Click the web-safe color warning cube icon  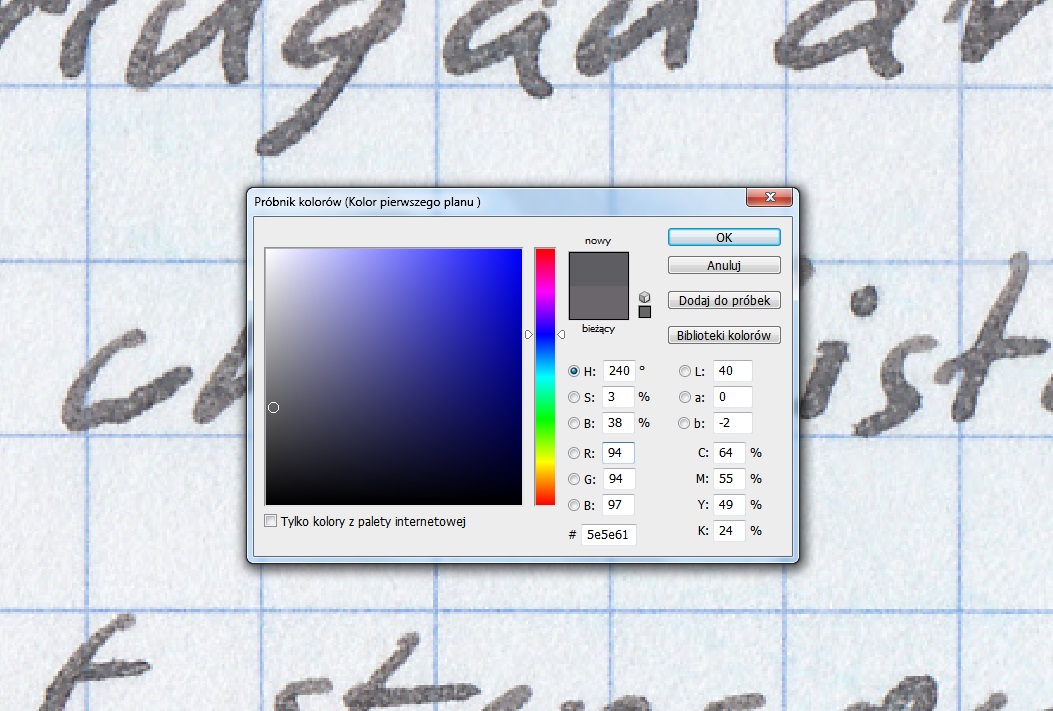[644, 297]
